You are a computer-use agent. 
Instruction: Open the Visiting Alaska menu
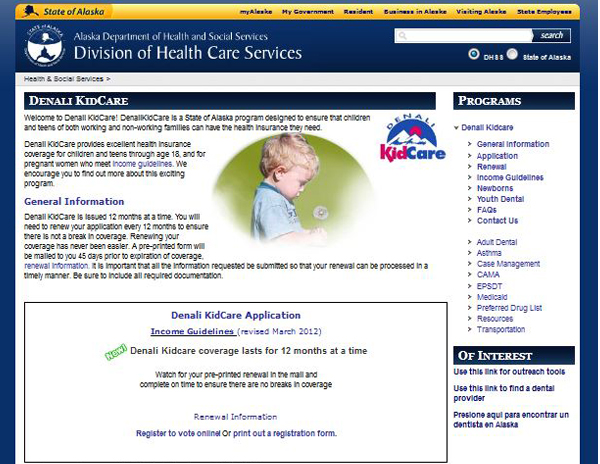[481, 12]
